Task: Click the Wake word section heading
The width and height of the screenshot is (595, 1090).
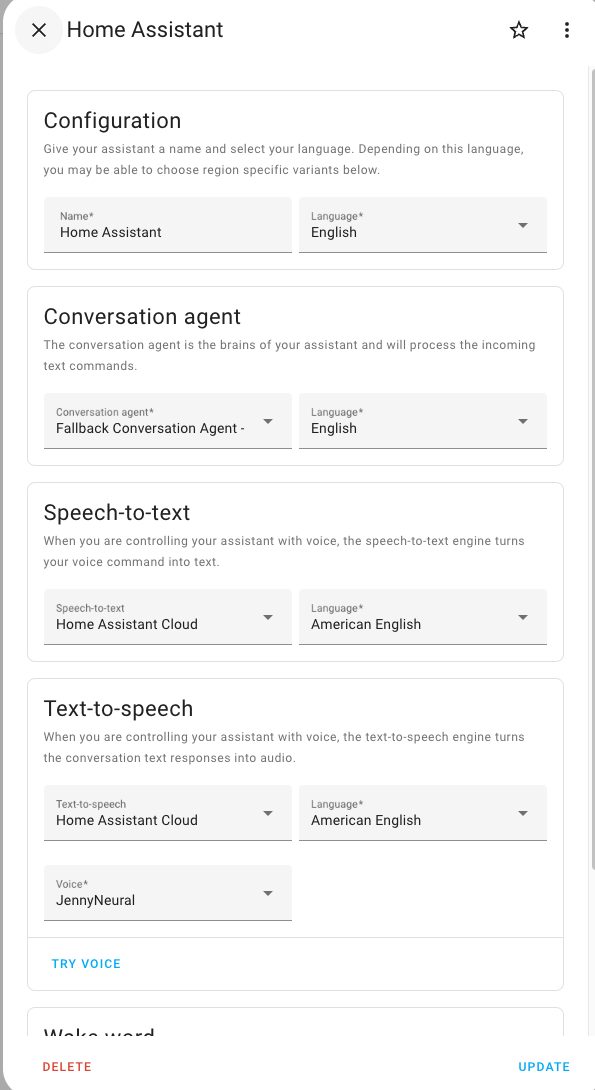Action: (x=99, y=1035)
